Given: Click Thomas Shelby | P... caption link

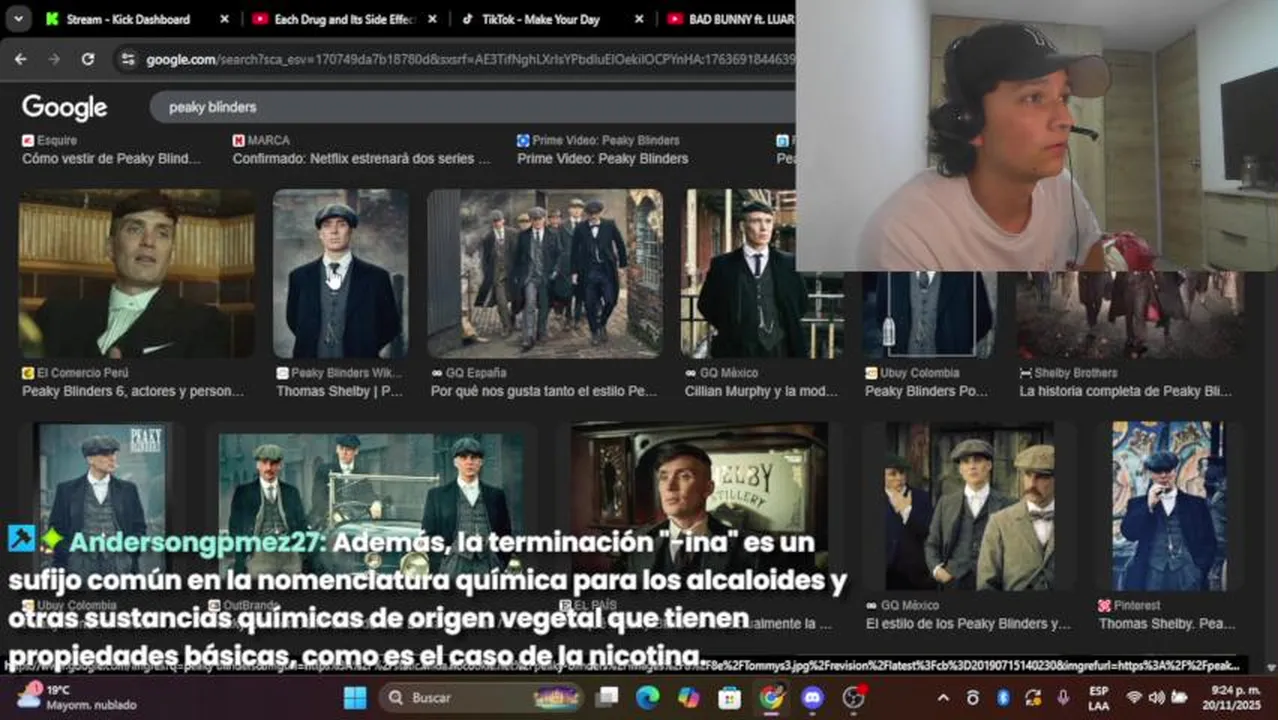Looking at the screenshot, I should coord(340,391).
